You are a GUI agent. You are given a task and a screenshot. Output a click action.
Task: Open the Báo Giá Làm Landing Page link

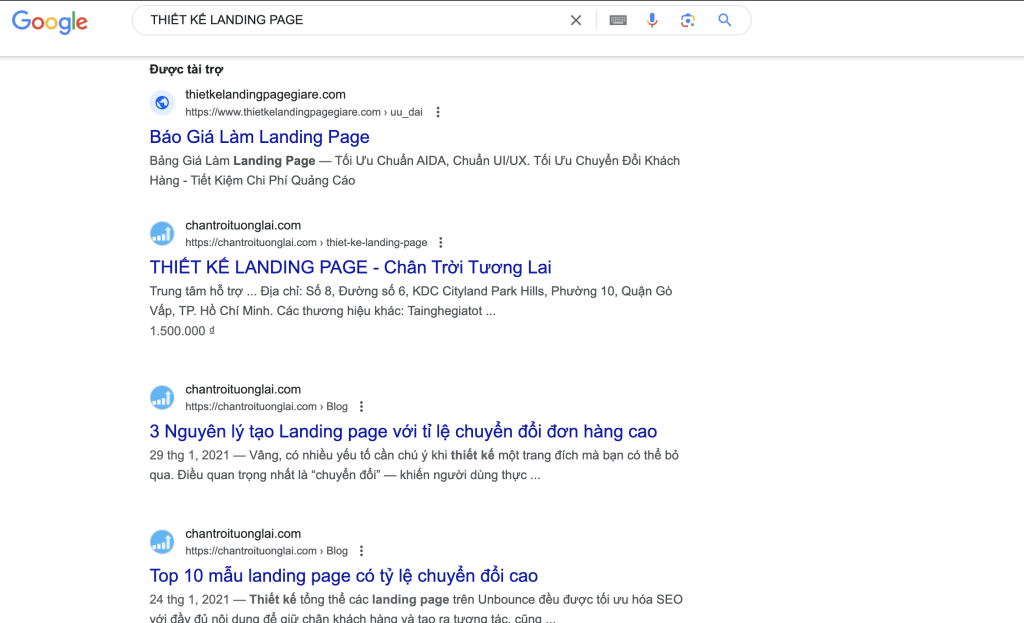point(259,137)
